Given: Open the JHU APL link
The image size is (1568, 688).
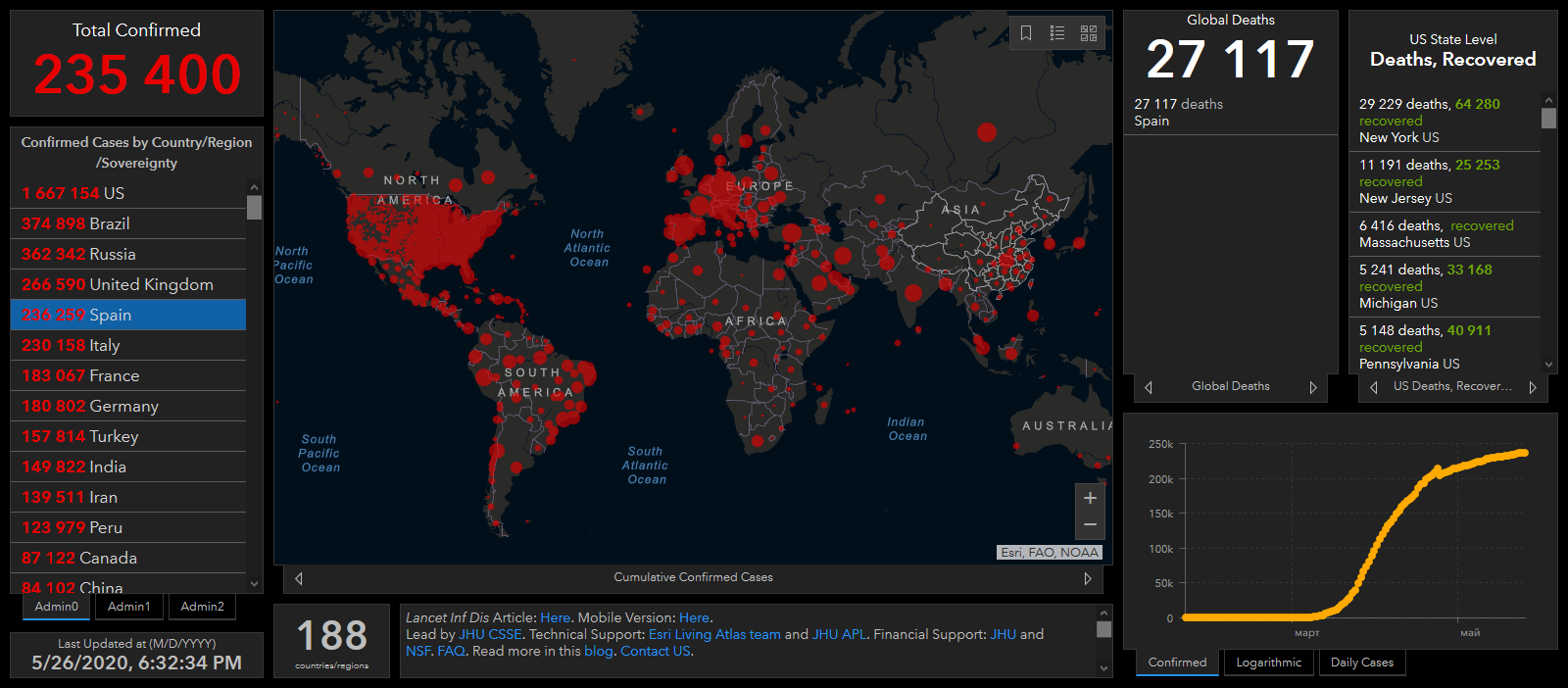Looking at the screenshot, I should pyautogui.click(x=839, y=634).
